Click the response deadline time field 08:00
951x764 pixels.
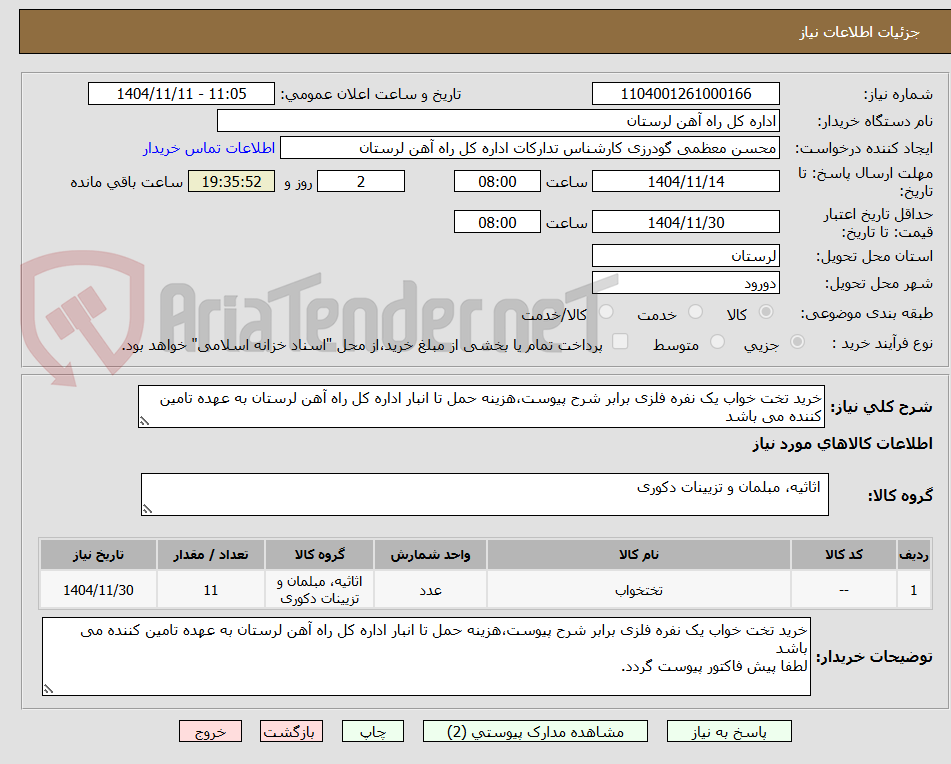497,181
